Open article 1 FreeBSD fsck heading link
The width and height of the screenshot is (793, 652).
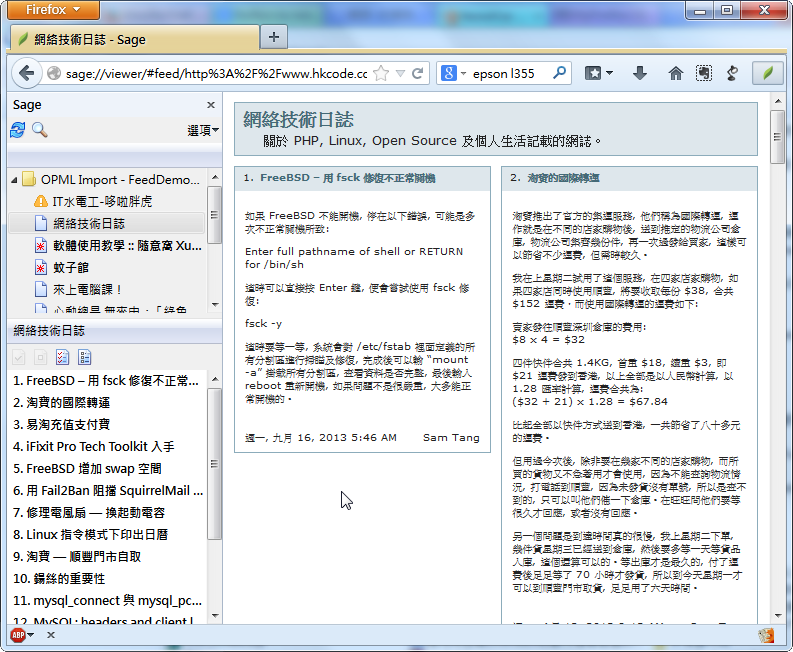coord(347,178)
